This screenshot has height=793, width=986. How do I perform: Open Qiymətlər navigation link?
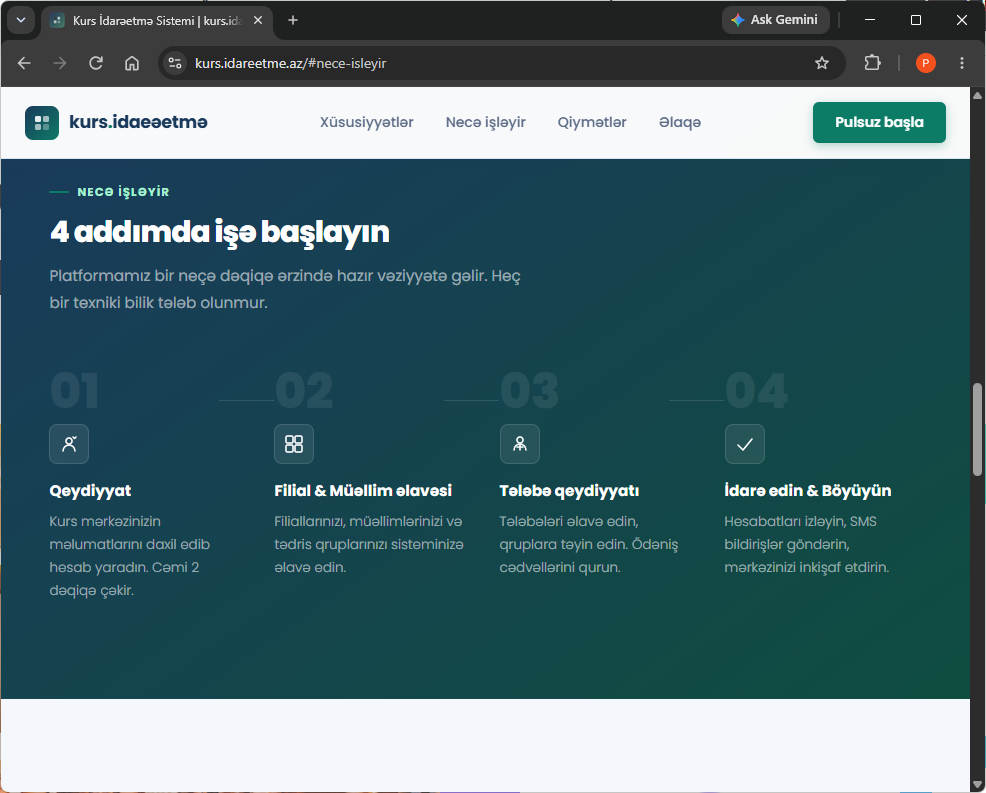tap(592, 122)
